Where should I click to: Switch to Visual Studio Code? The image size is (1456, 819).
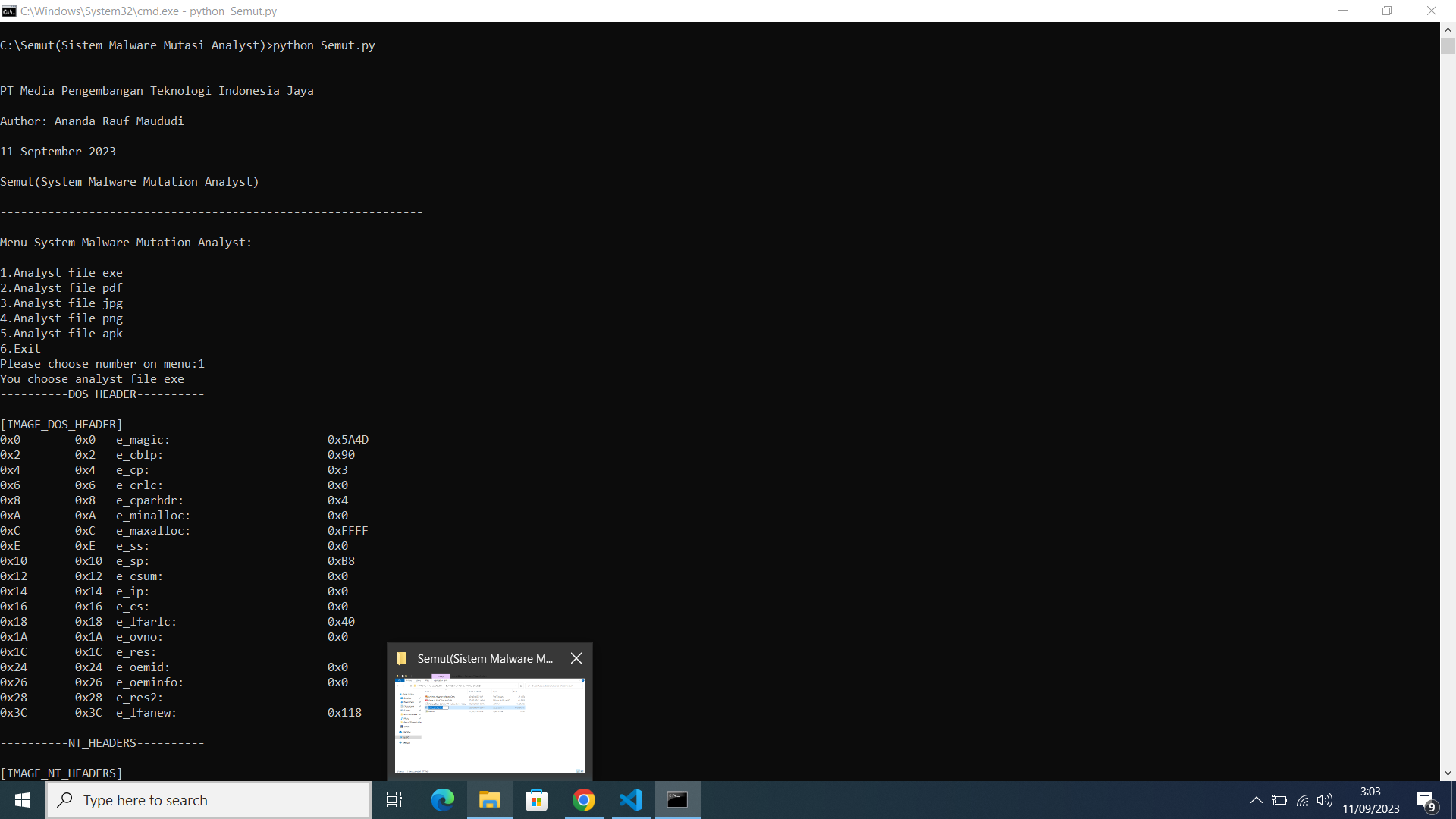coord(631,800)
